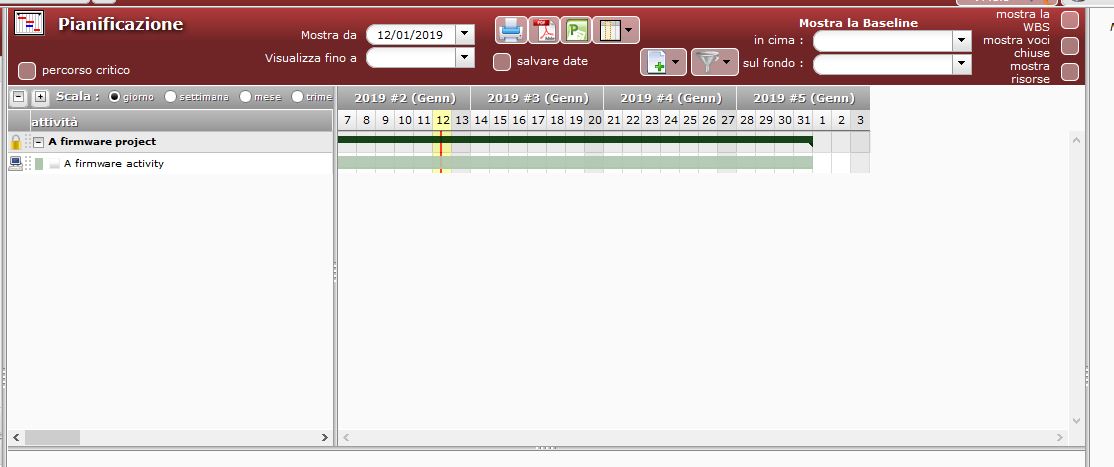1114x467 pixels.
Task: Open the Mostra da date dropdown
Action: point(464,34)
